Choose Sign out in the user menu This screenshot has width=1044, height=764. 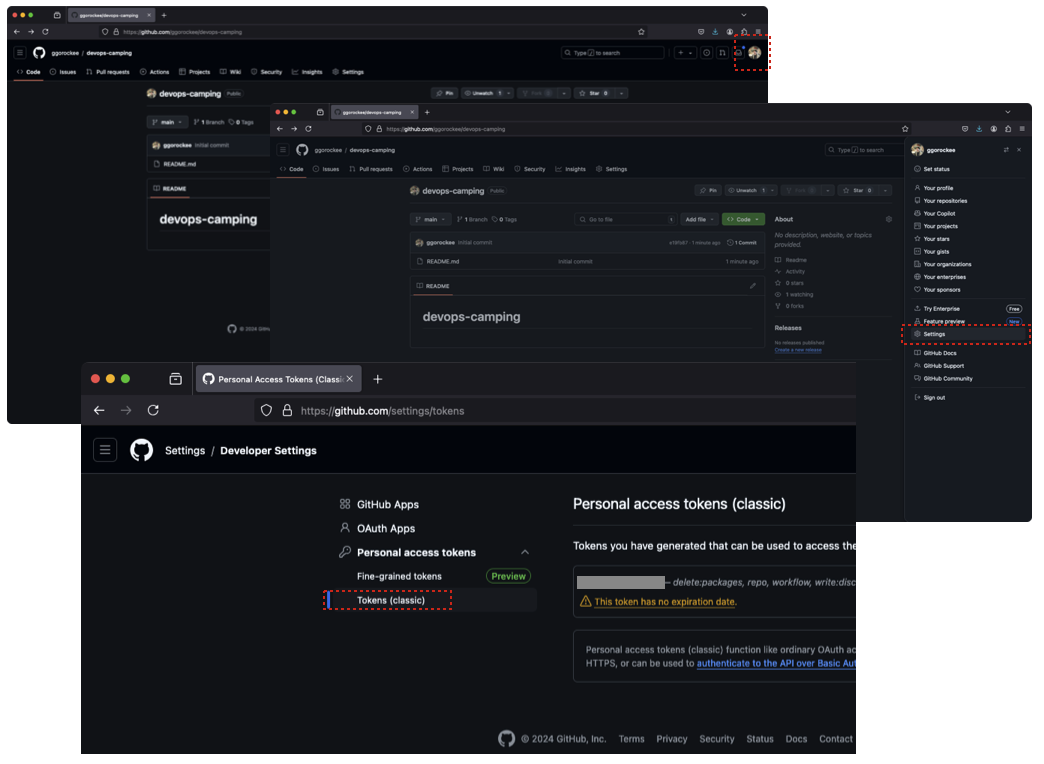pos(934,398)
